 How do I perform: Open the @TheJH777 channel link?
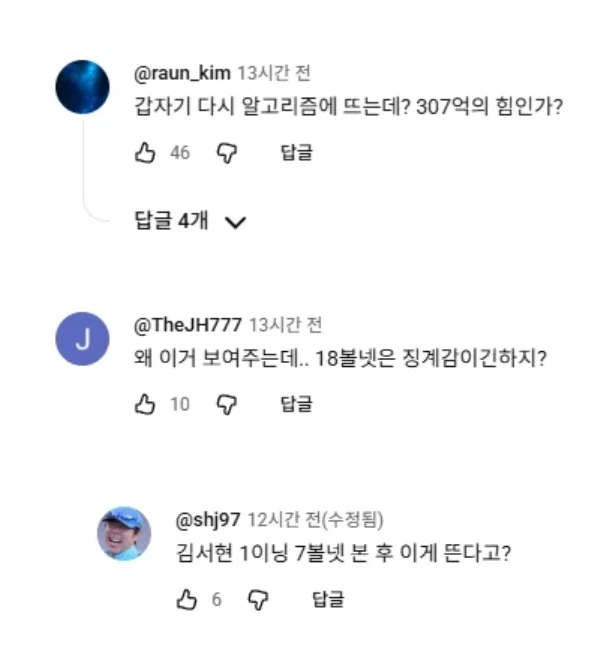[188, 325]
